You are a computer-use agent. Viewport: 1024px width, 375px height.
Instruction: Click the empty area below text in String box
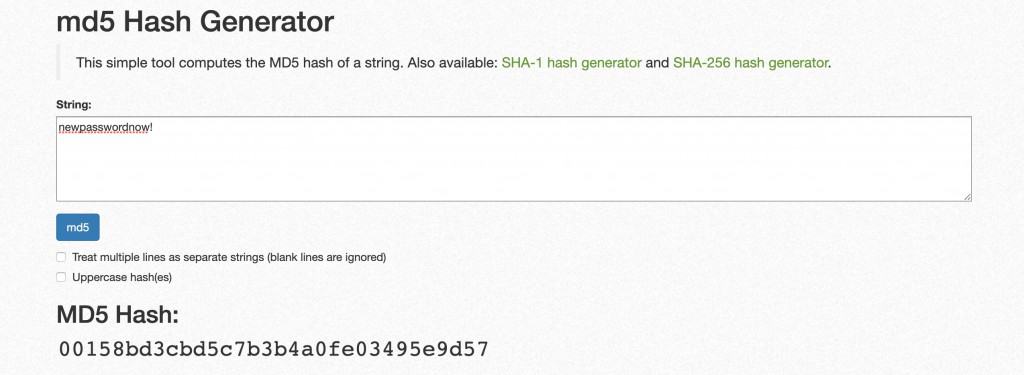(x=514, y=170)
